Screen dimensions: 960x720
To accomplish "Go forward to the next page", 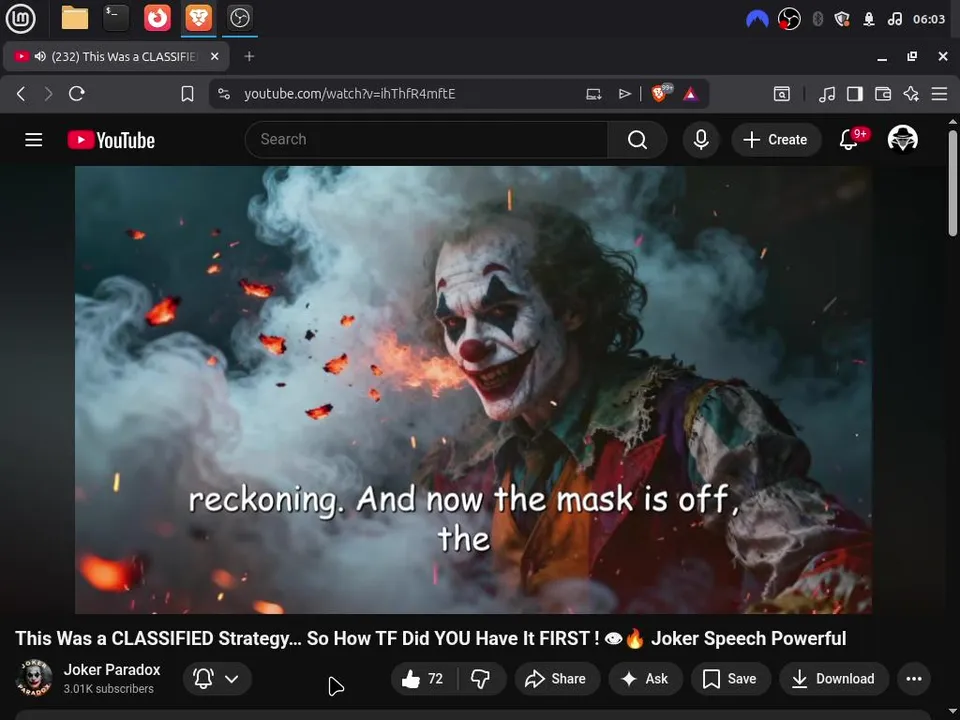I will tap(48, 94).
